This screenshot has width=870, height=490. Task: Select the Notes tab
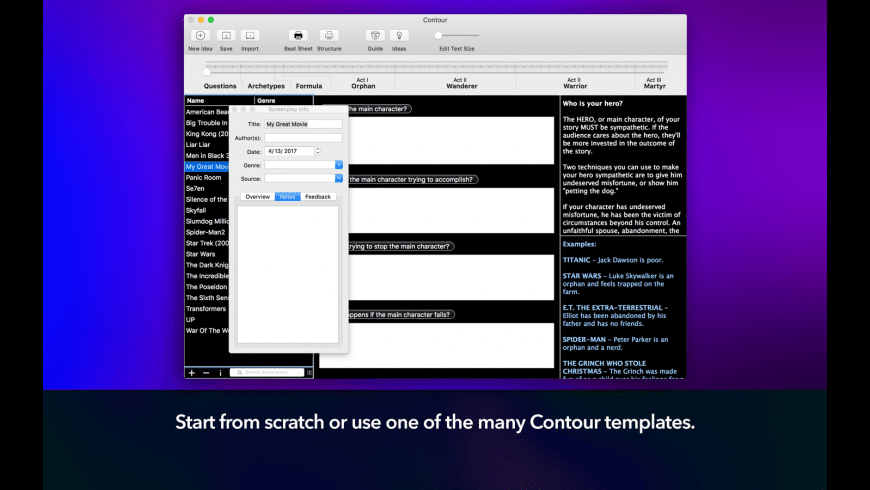(287, 196)
